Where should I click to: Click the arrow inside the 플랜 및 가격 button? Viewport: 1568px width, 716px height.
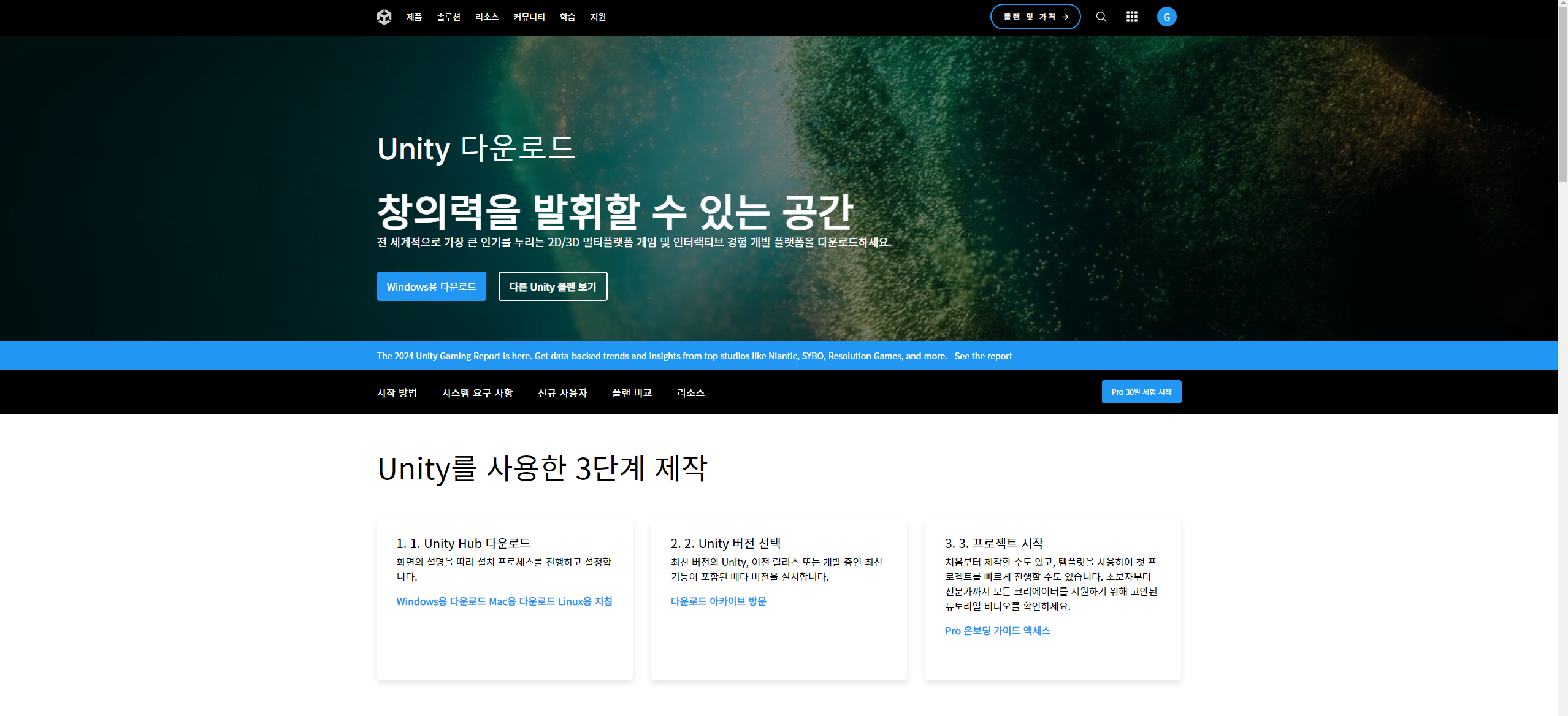(x=1067, y=17)
